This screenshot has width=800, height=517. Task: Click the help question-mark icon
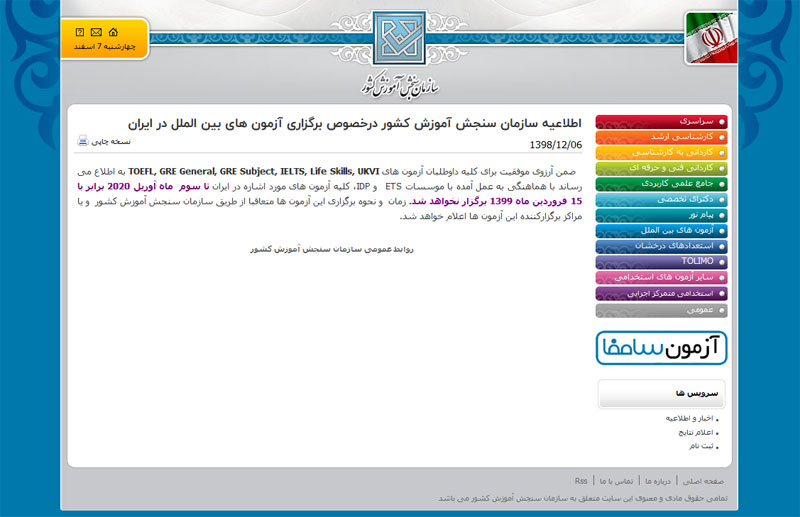pyautogui.click(x=80, y=32)
